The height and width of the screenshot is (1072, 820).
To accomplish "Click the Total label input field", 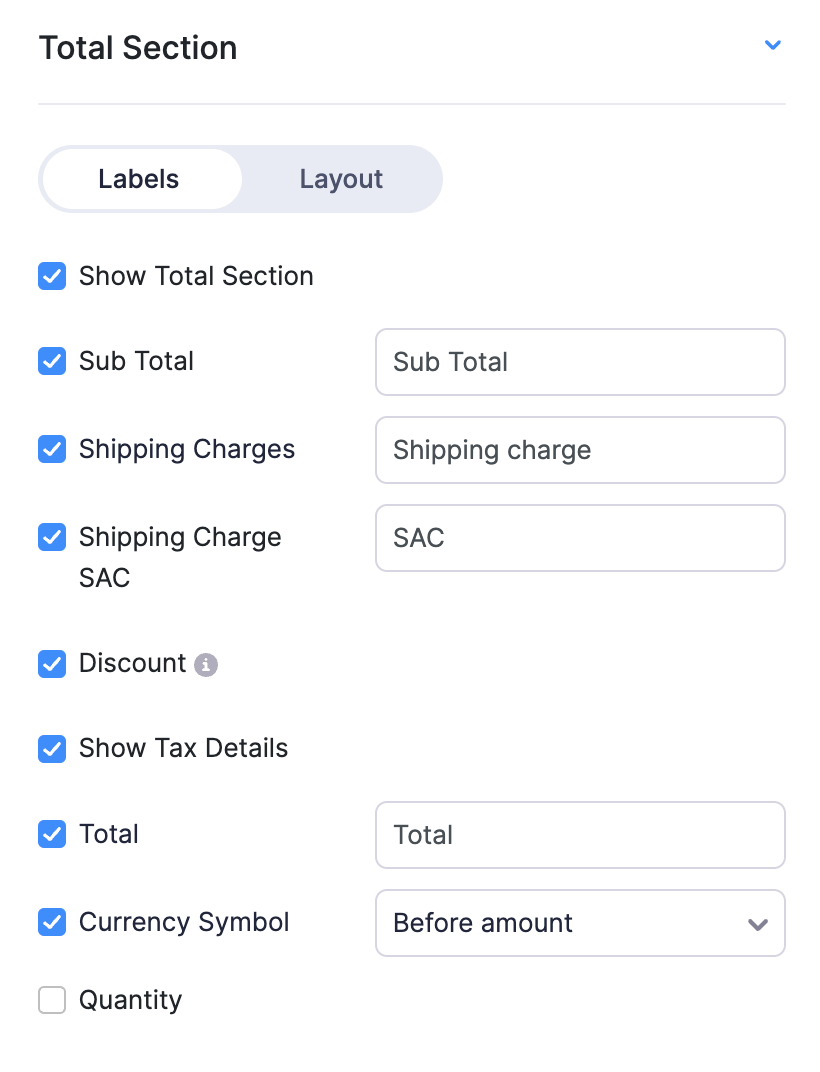I will pyautogui.click(x=580, y=835).
